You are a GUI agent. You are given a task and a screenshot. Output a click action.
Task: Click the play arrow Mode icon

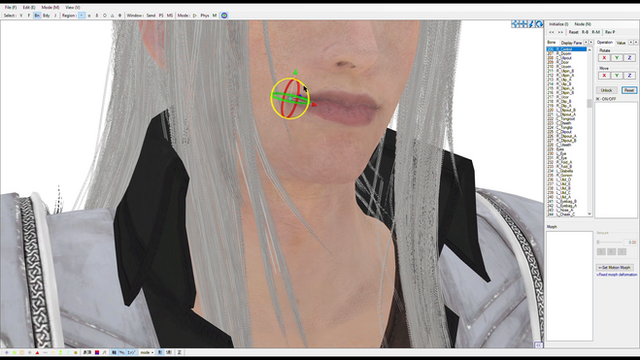coord(195,16)
